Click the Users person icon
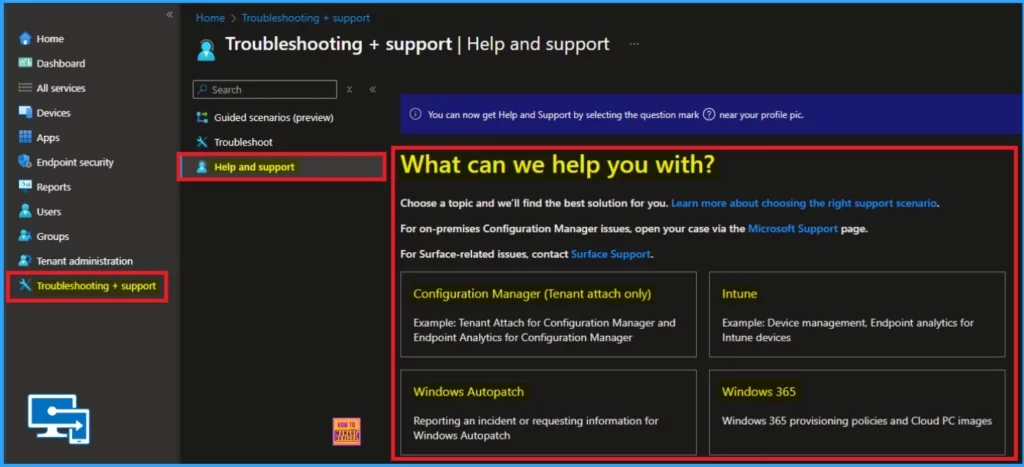1024x467 pixels. click(x=25, y=212)
